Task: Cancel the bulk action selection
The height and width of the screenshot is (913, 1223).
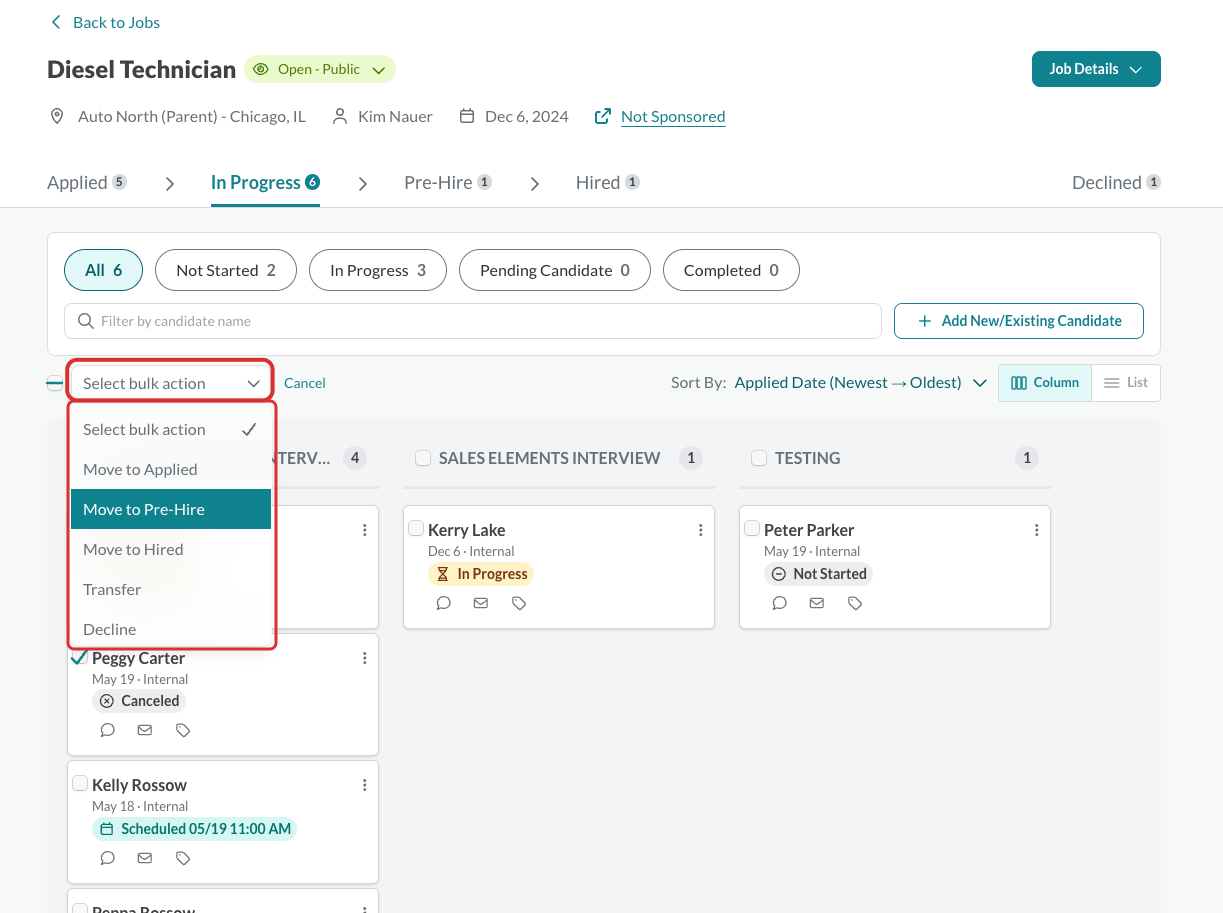Action: pyautogui.click(x=305, y=383)
